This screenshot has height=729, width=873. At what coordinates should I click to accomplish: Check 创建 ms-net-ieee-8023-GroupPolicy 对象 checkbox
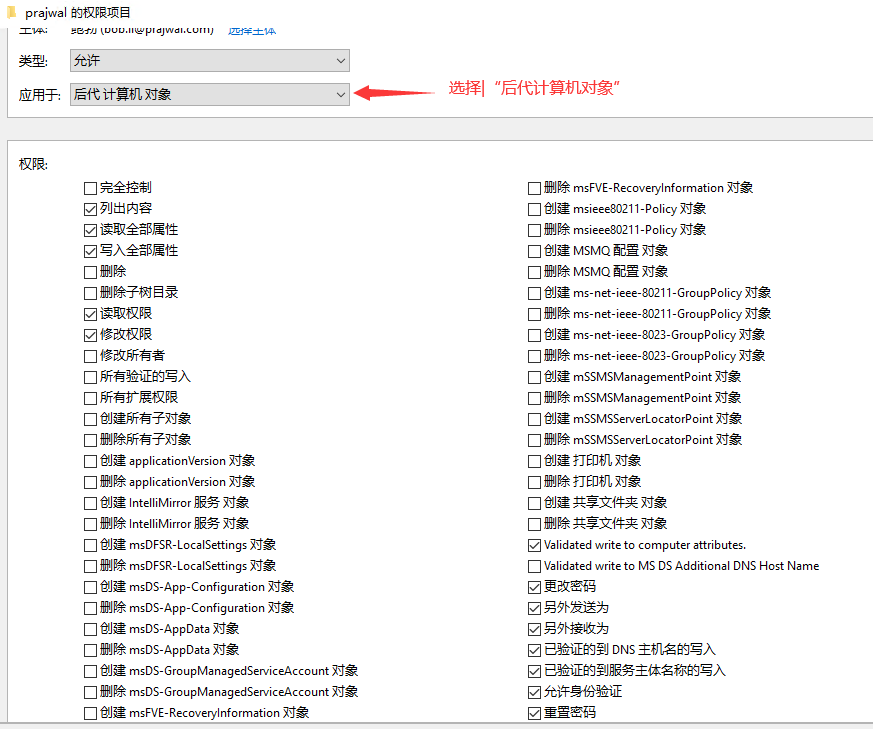pos(534,335)
